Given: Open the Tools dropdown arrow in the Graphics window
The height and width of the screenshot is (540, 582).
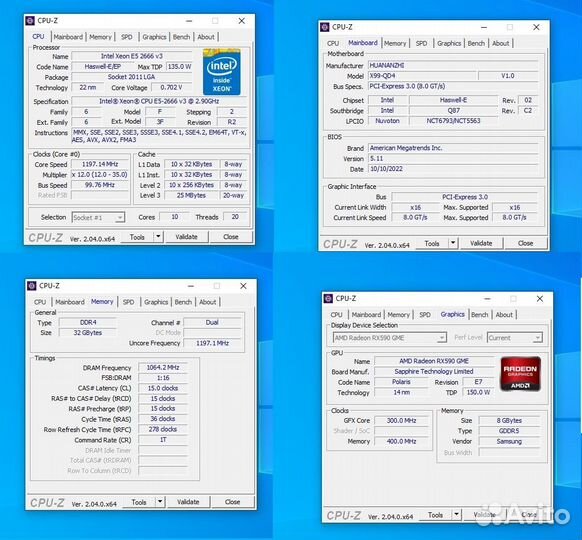Looking at the screenshot, I should point(456,514).
